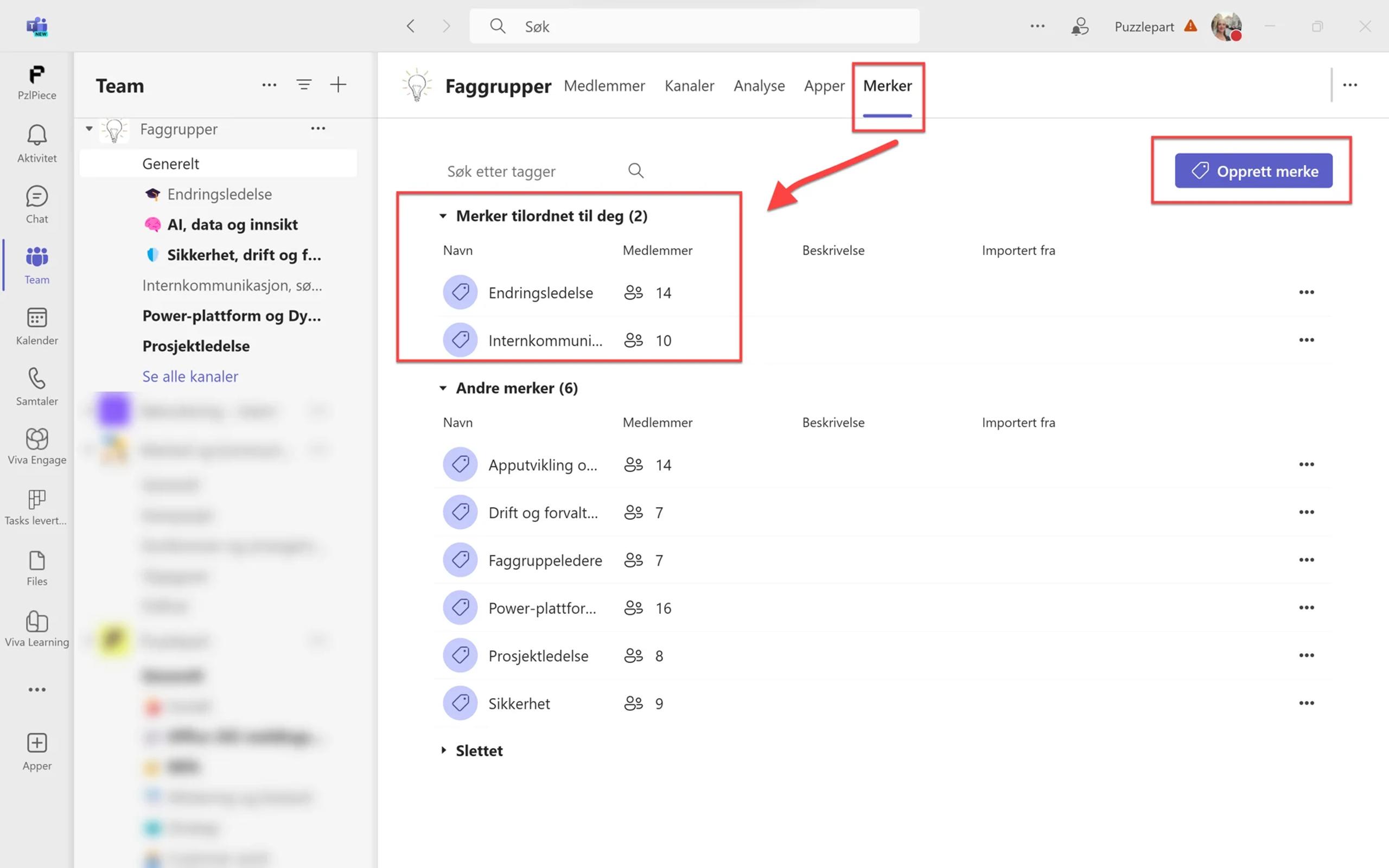
Task: Switch to the Kanaler tab
Action: coord(689,86)
